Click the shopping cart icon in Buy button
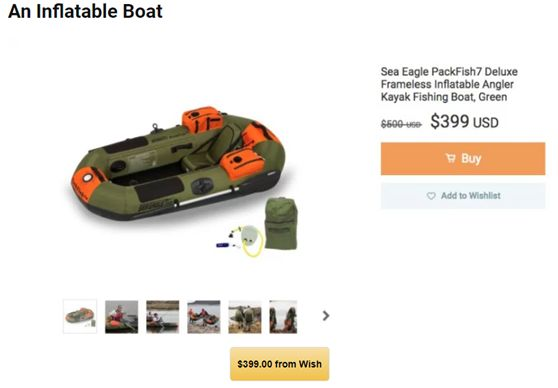 click(451, 158)
